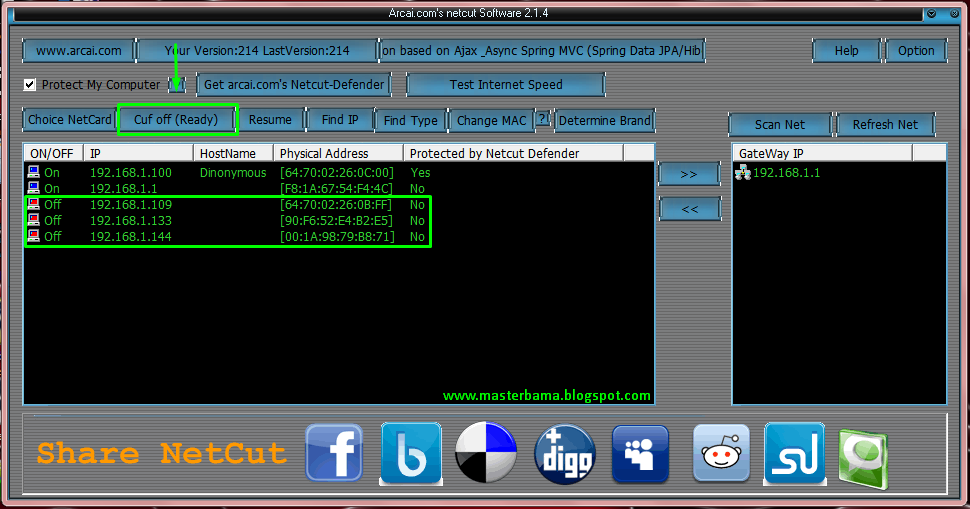970x509 pixels.
Task: Click the green chat bubble share icon
Action: pyautogui.click(x=864, y=459)
